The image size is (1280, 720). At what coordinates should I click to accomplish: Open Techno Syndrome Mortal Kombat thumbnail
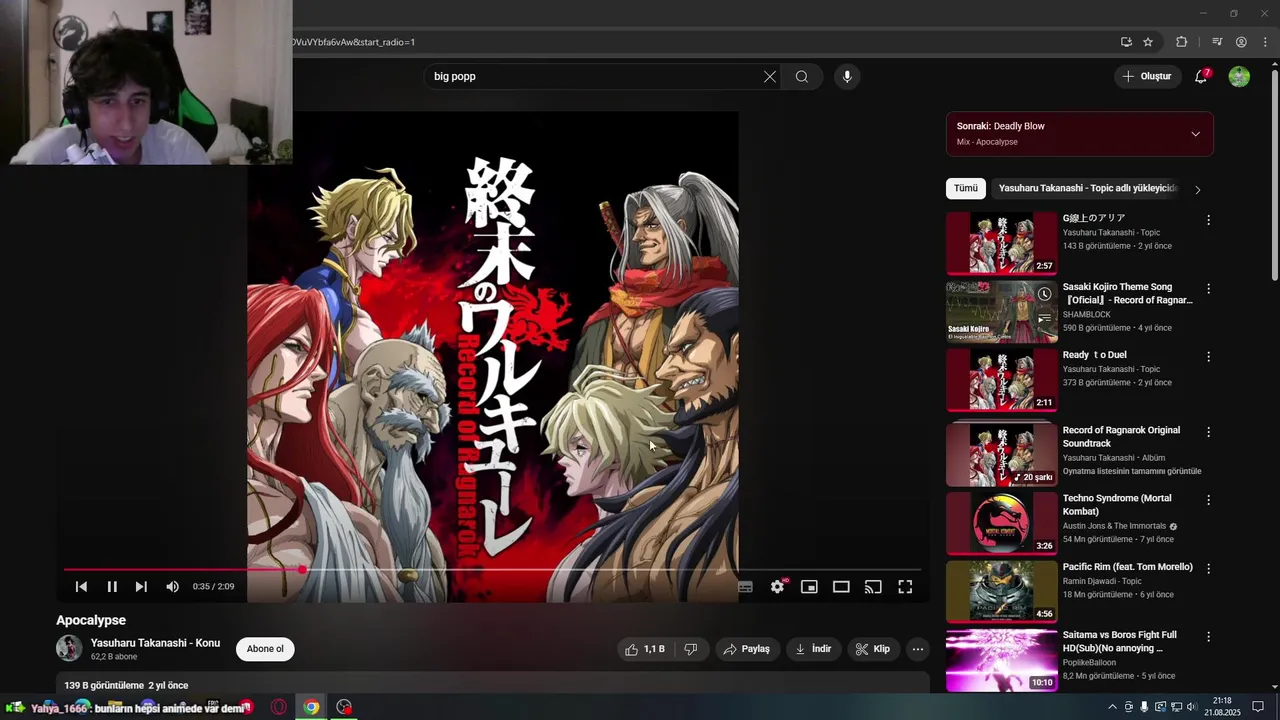pyautogui.click(x=1002, y=523)
